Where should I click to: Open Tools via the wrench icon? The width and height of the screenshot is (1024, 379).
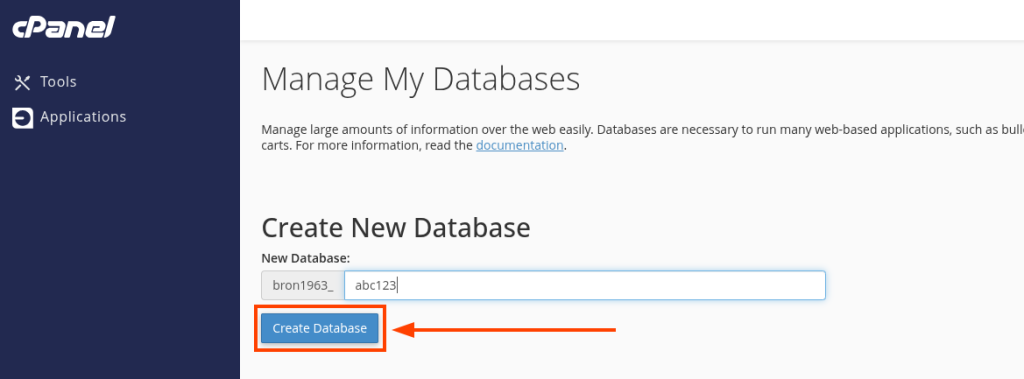pyautogui.click(x=23, y=82)
